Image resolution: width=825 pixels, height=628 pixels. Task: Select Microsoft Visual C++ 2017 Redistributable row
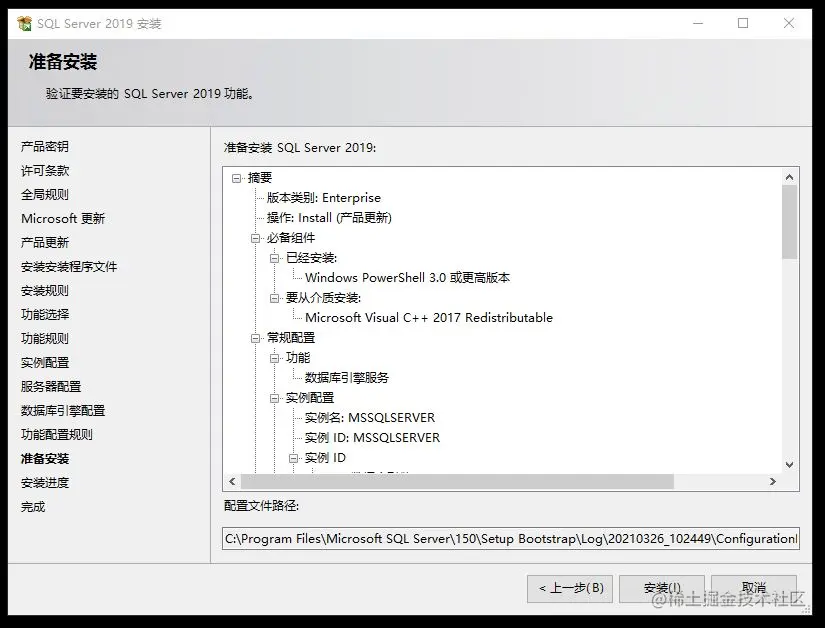pyautogui.click(x=429, y=318)
